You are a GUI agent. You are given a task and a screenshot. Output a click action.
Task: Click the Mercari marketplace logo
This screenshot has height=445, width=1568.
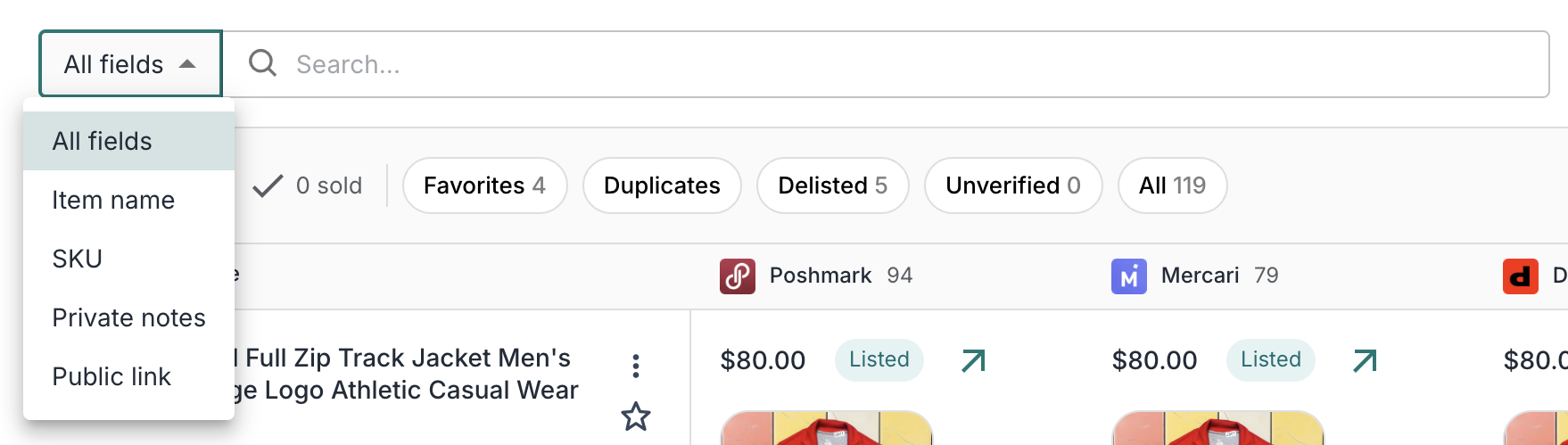coord(1128,276)
